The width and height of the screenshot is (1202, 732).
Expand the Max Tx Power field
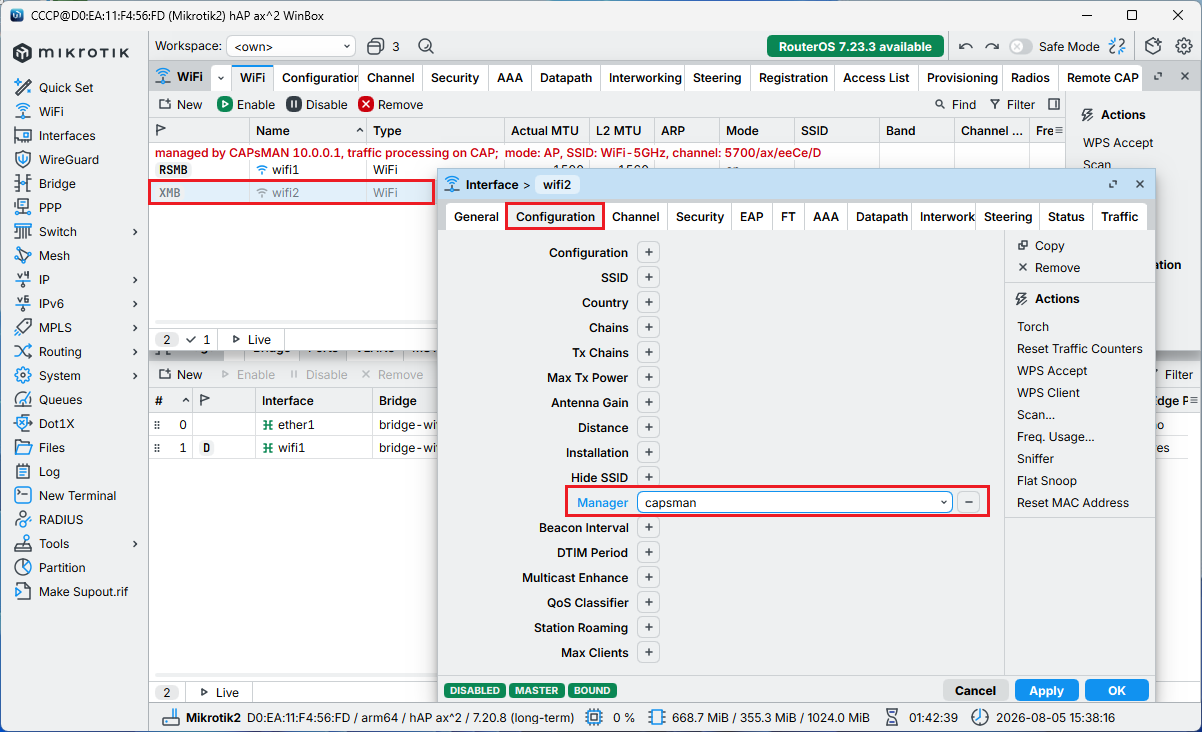(x=648, y=377)
